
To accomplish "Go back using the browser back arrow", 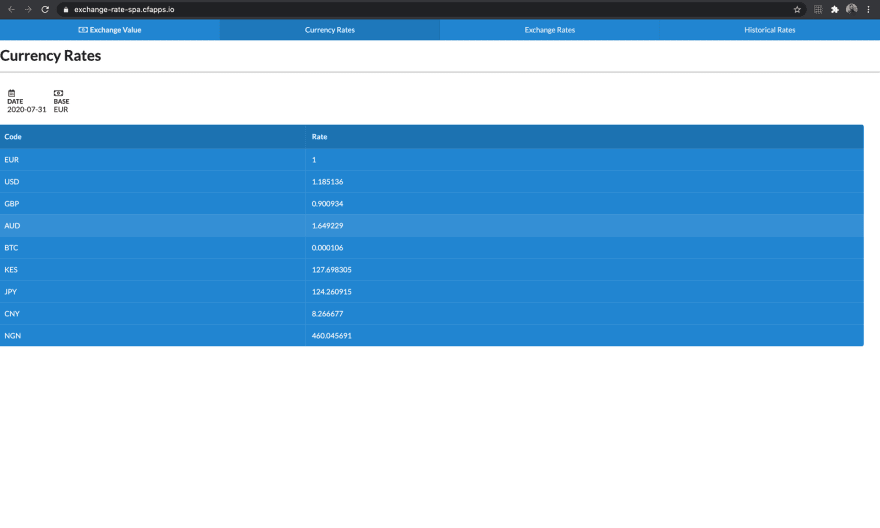I will point(11,10).
